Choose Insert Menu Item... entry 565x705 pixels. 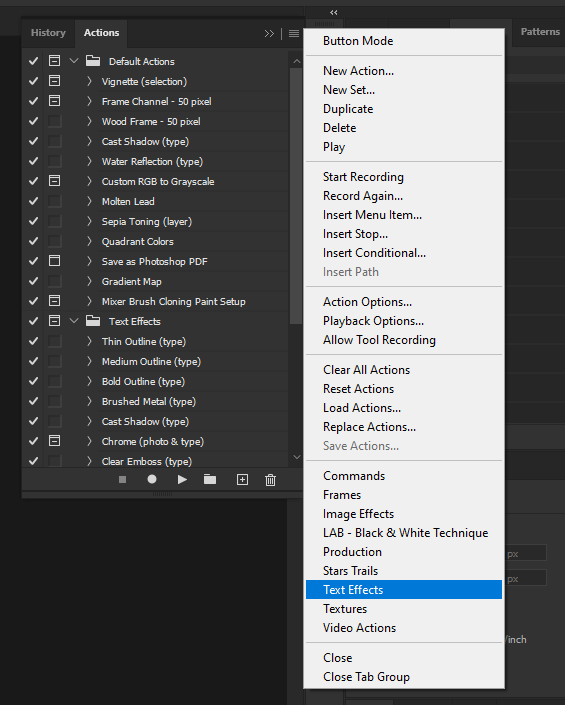372,215
